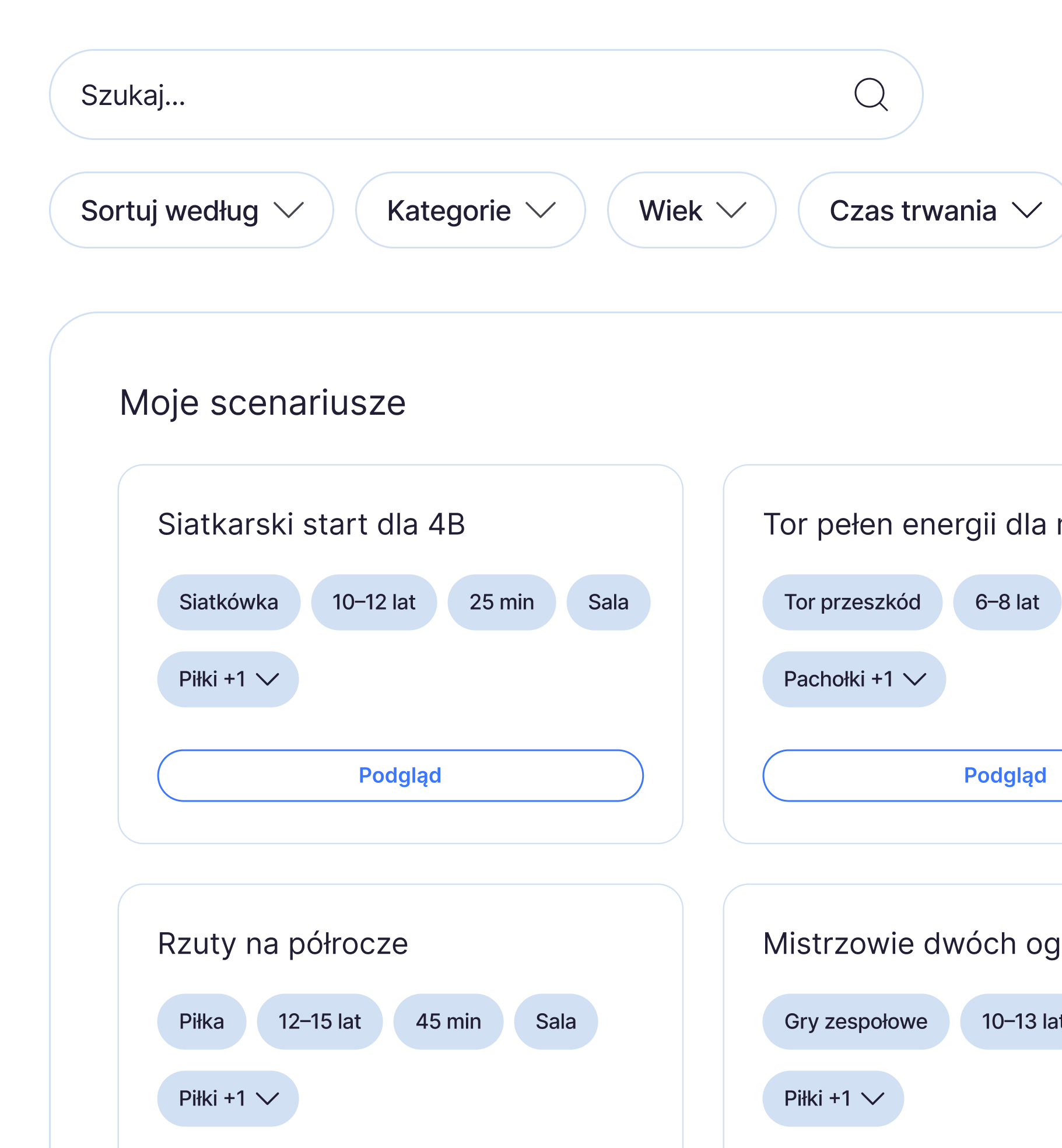Image resolution: width=1062 pixels, height=1148 pixels.
Task: Select the 12–15 lat tag
Action: click(320, 1021)
